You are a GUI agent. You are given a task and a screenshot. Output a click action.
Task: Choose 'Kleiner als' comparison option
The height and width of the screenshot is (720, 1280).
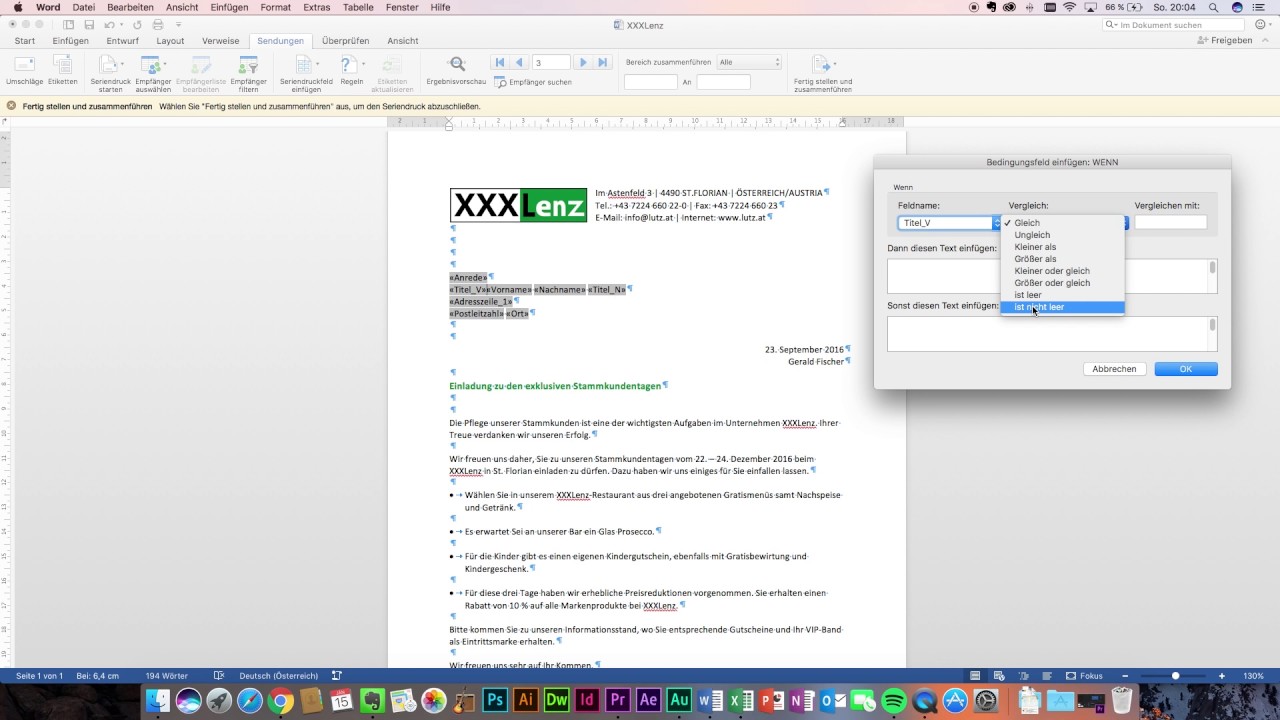1063,247
